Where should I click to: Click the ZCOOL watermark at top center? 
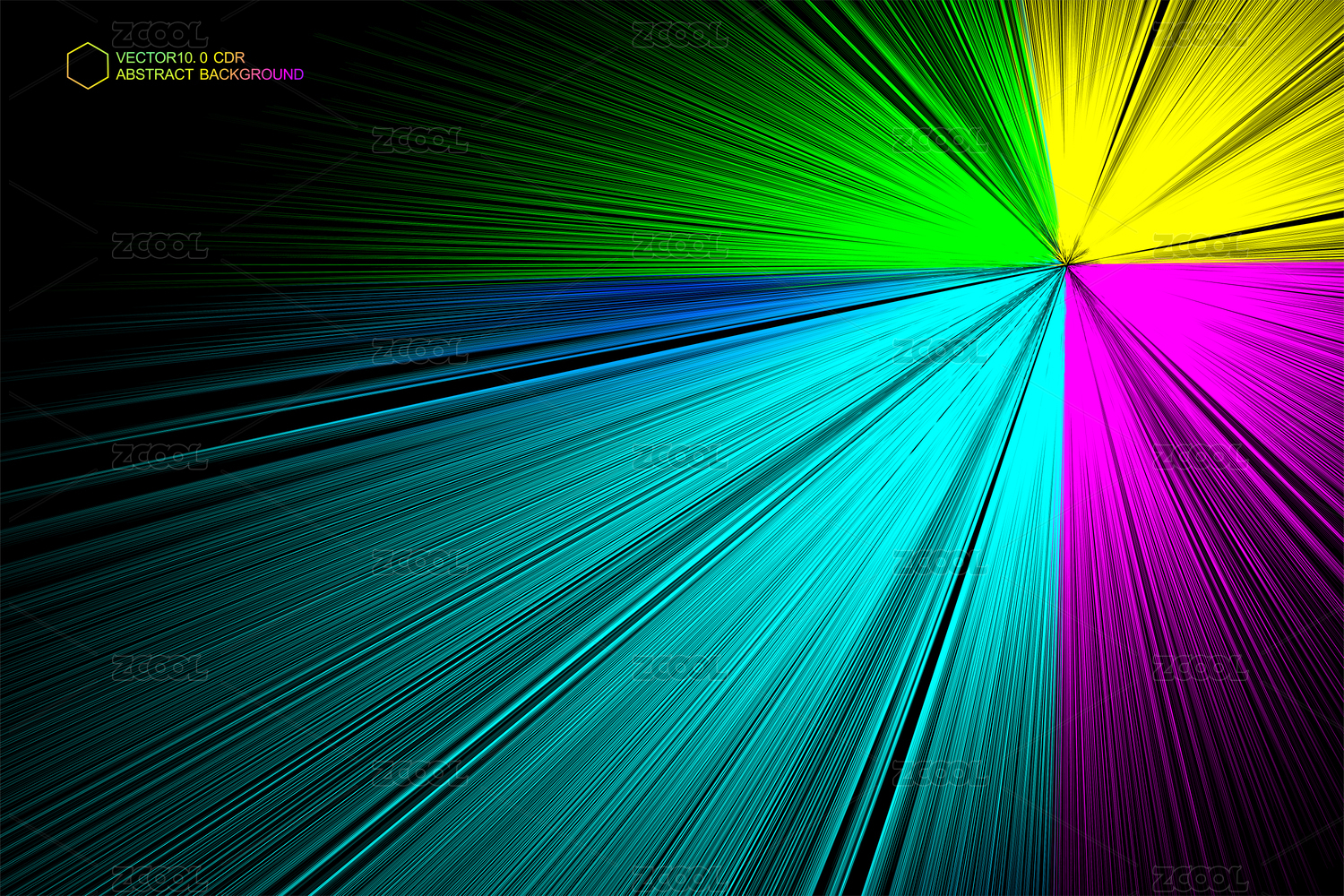click(679, 36)
